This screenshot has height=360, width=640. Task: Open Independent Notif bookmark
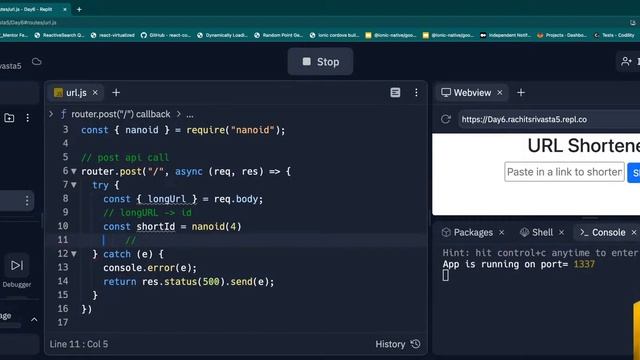click(x=505, y=35)
